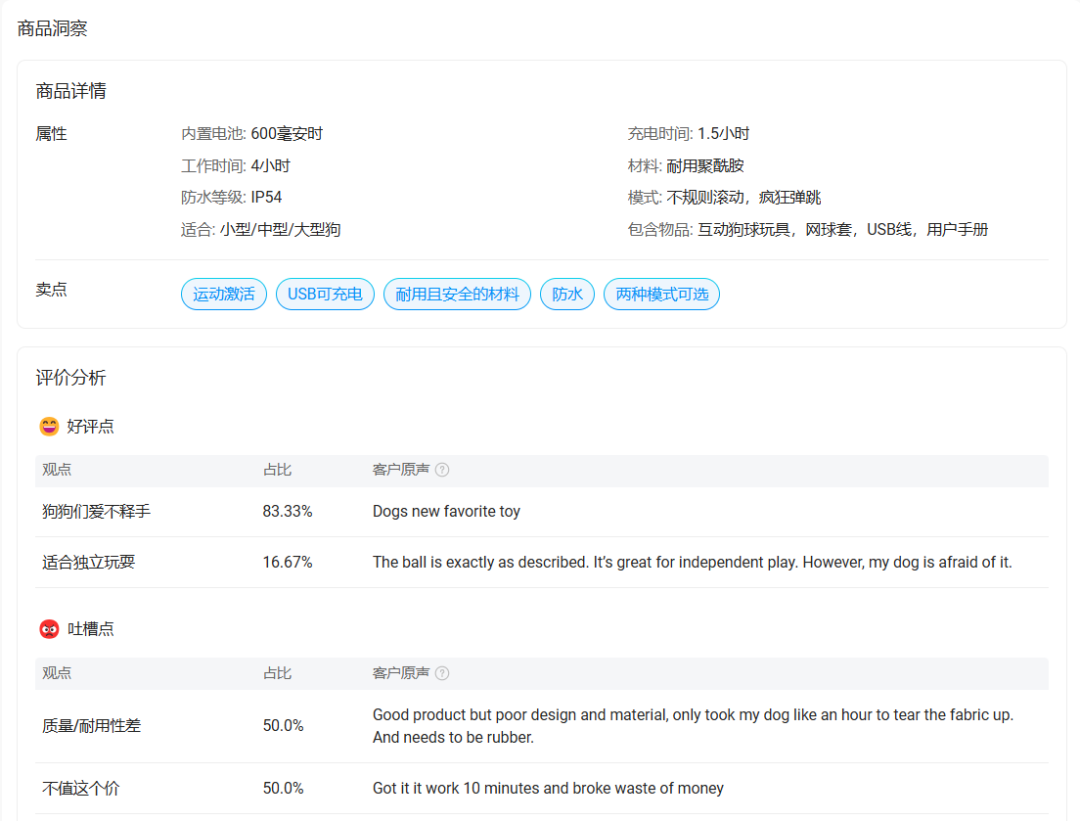
Task: Click the smiley emoji next to 好评点
Action: [49, 427]
